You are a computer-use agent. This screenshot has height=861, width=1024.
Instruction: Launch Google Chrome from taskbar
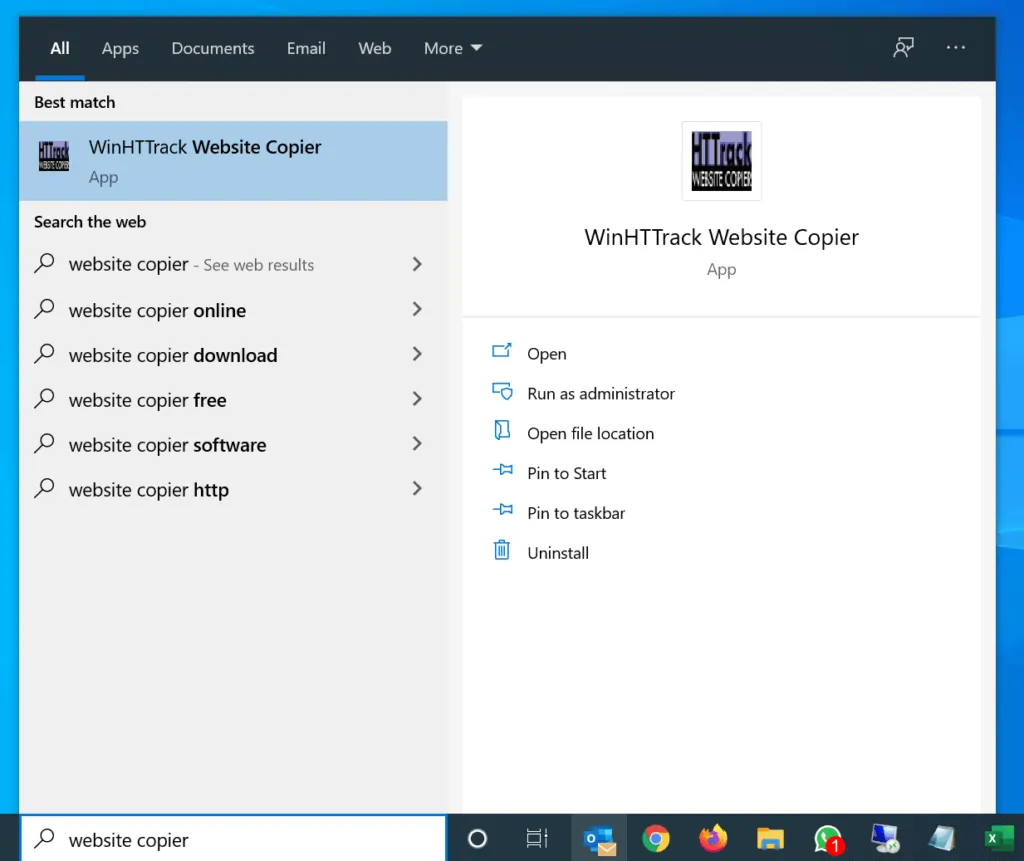coord(656,839)
